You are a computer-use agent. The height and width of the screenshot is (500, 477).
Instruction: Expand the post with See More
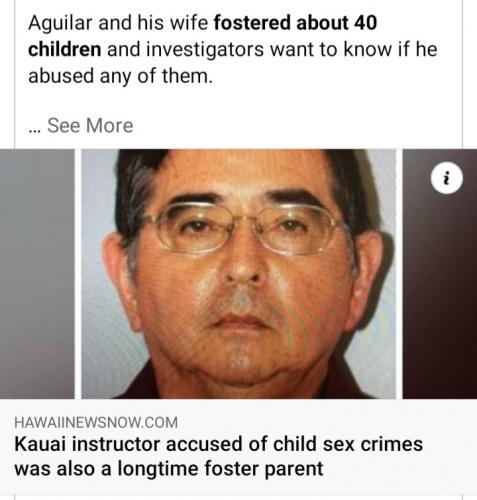90,126
